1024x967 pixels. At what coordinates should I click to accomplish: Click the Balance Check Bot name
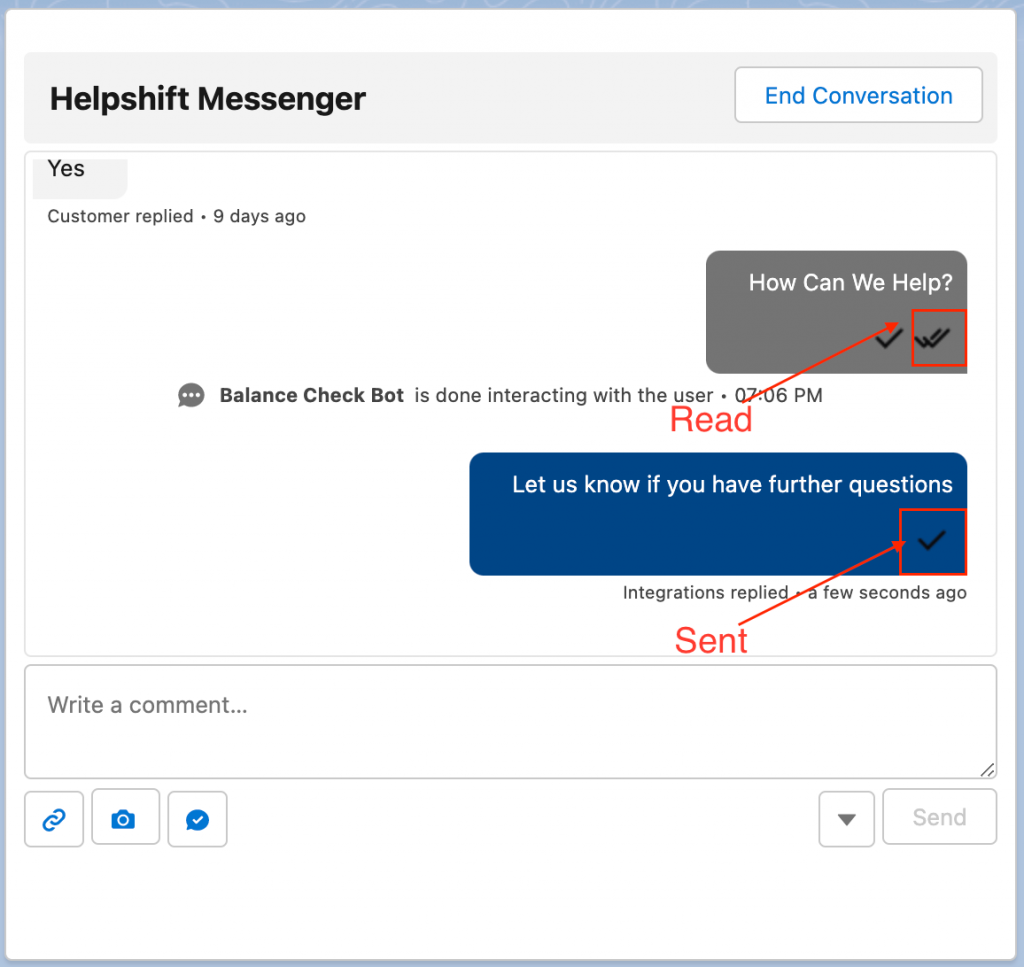312,396
